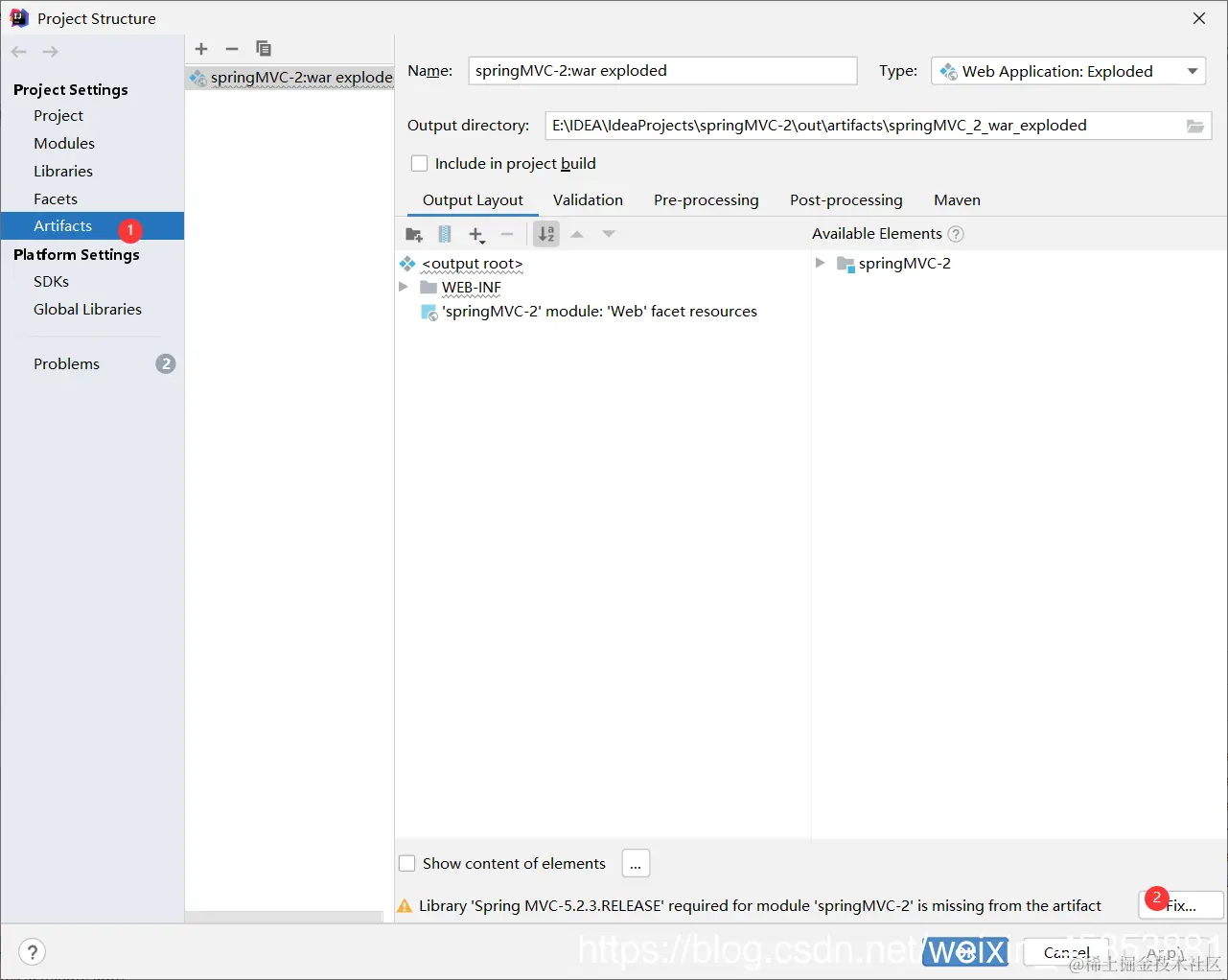Toggle Include in project build checkbox
Viewport: 1228px width, 980px height.
pos(419,164)
